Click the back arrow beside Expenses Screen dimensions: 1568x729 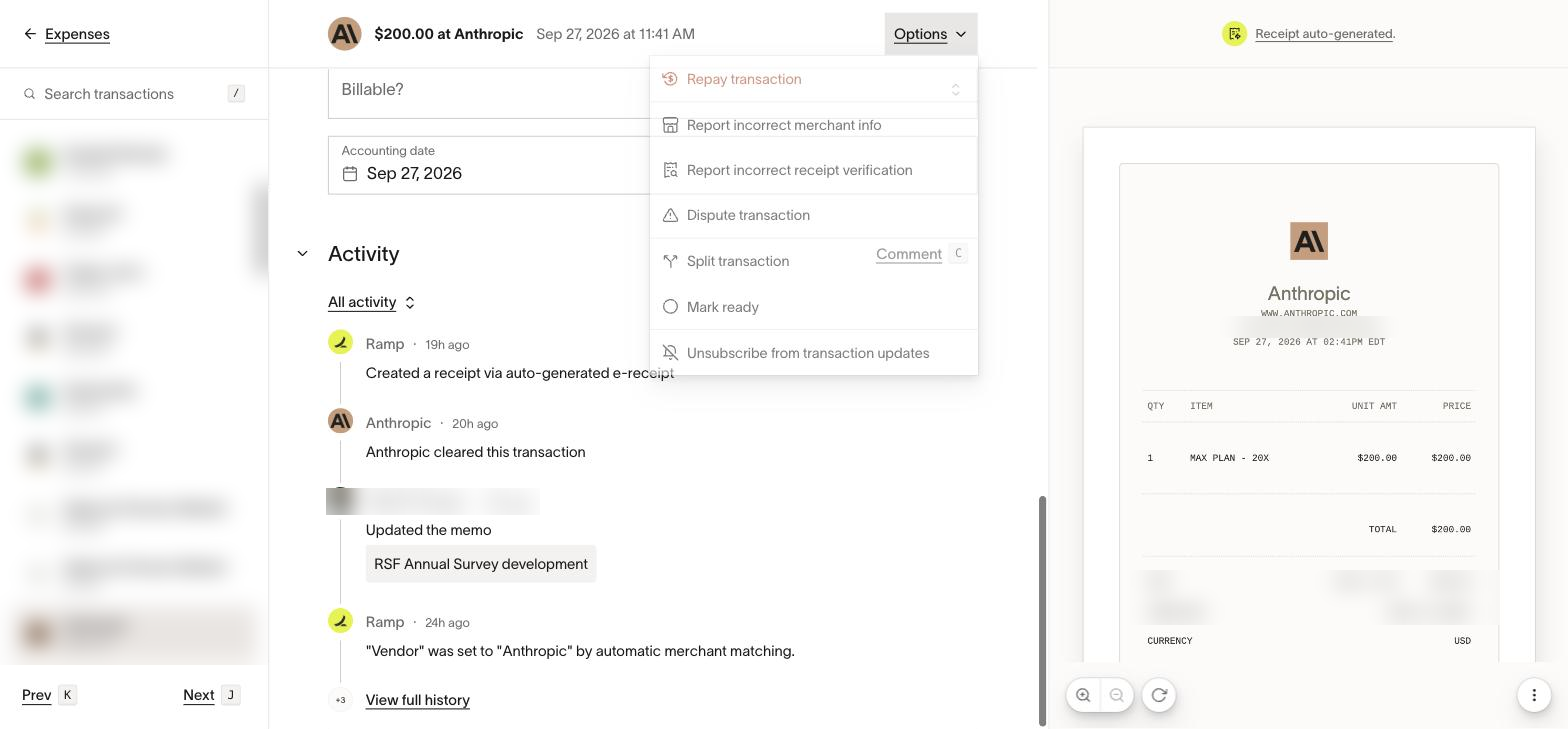30,34
